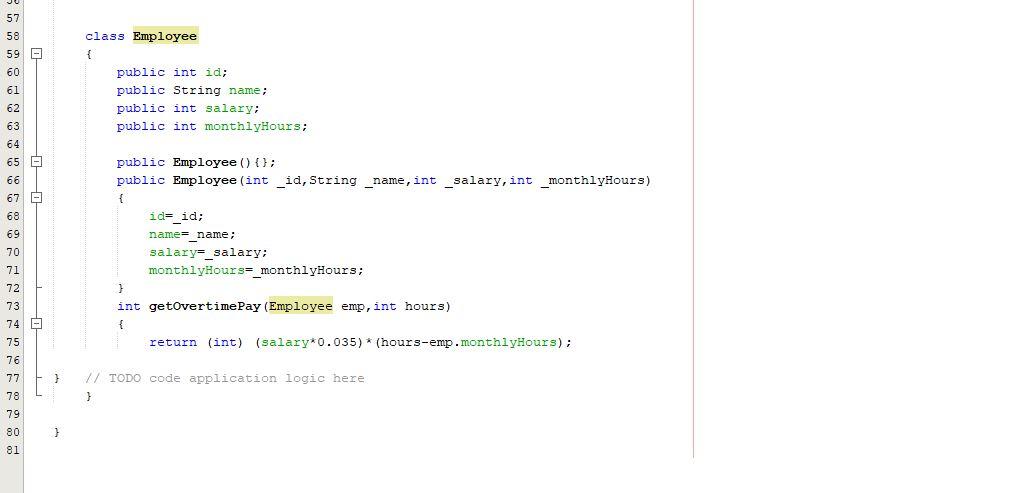The image size is (1016, 493).
Task: Collapse the getOvertimePay body fold at line 74
Action: click(x=37, y=324)
